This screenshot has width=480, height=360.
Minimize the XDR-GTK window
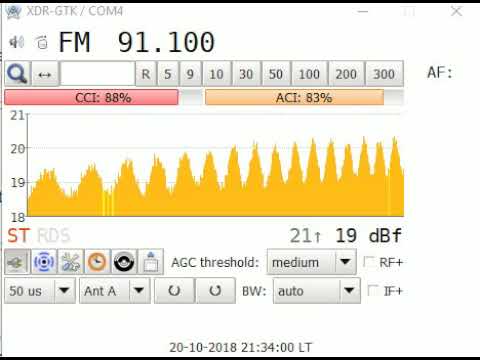pos(363,12)
